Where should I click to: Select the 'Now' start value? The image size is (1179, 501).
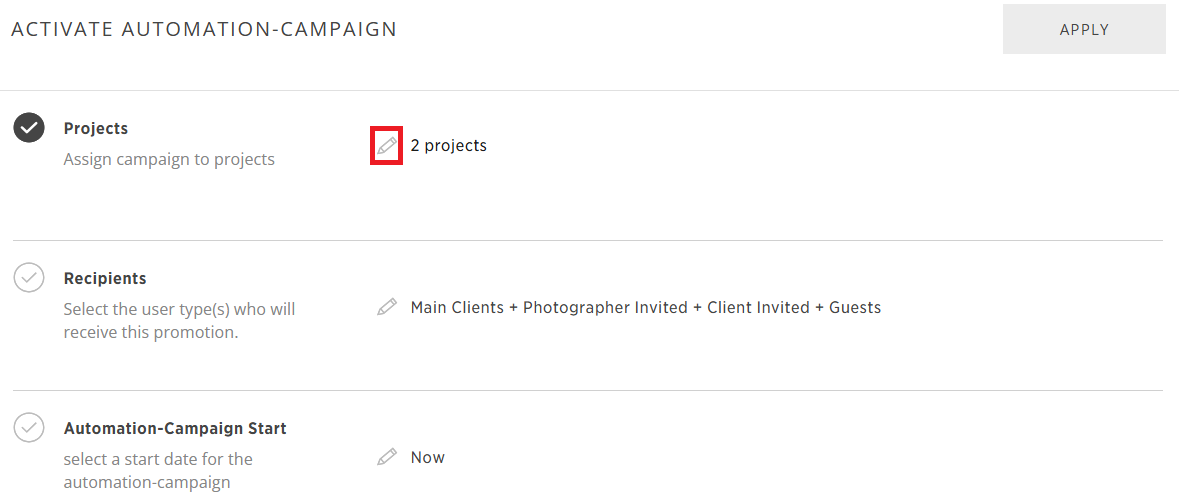coord(428,457)
